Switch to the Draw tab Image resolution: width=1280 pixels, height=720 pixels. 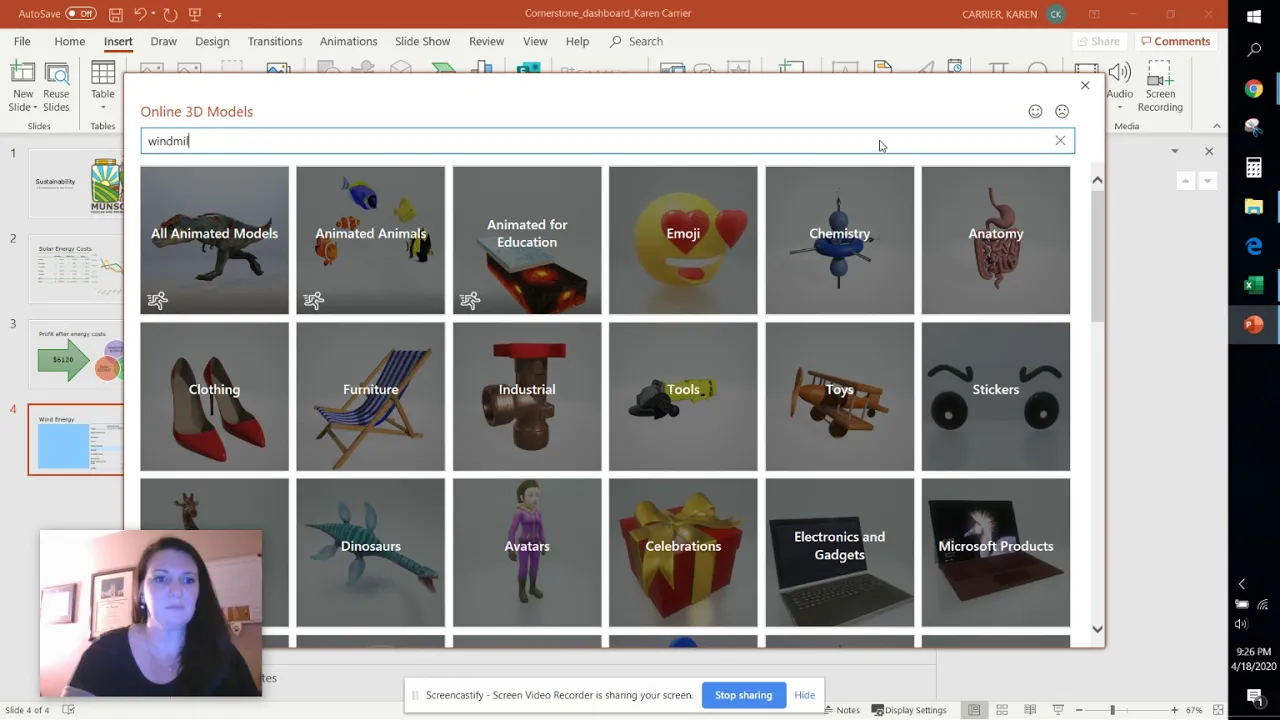[x=163, y=41]
